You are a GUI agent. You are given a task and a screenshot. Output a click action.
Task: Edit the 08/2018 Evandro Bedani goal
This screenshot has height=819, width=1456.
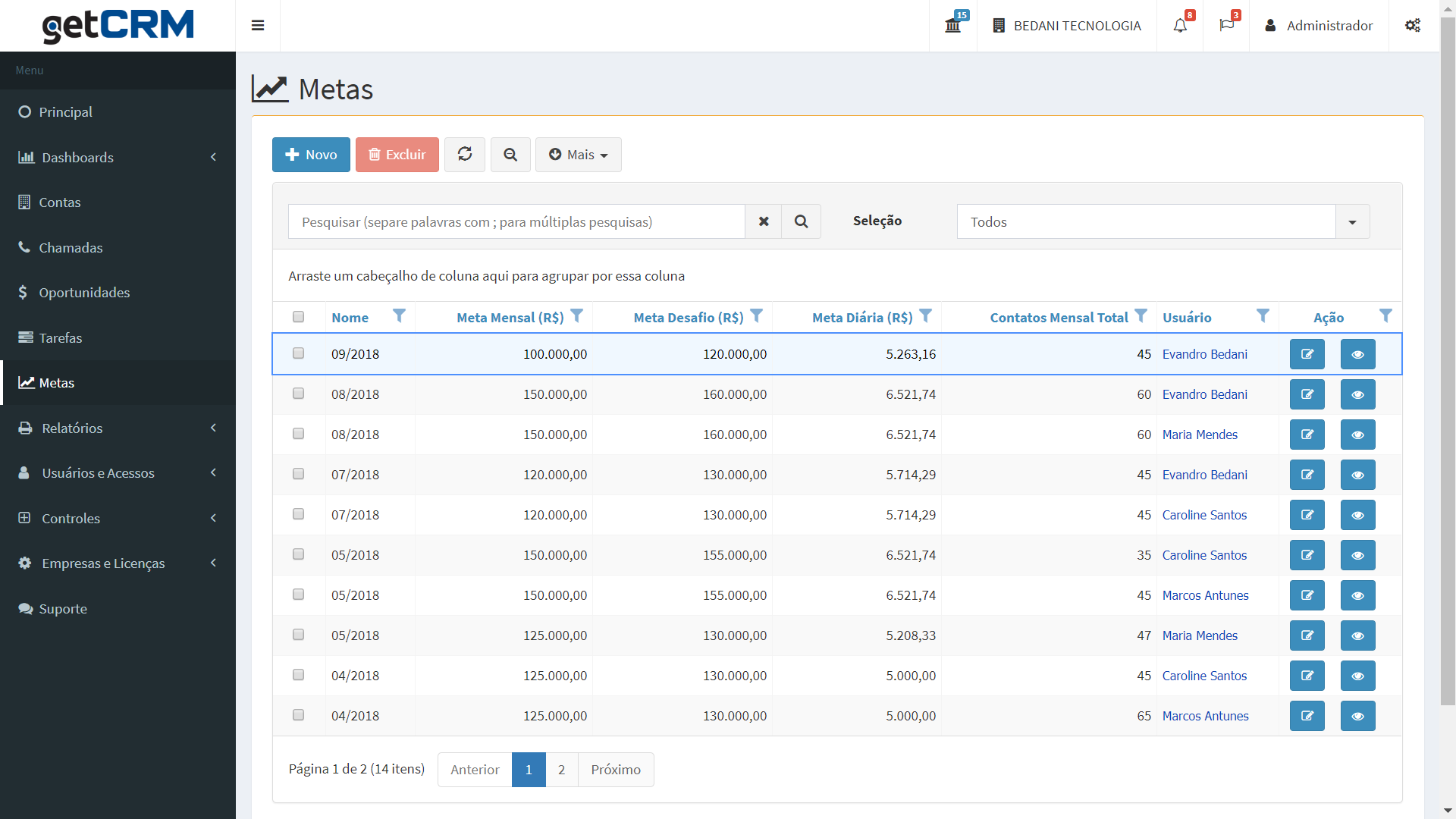click(1307, 394)
